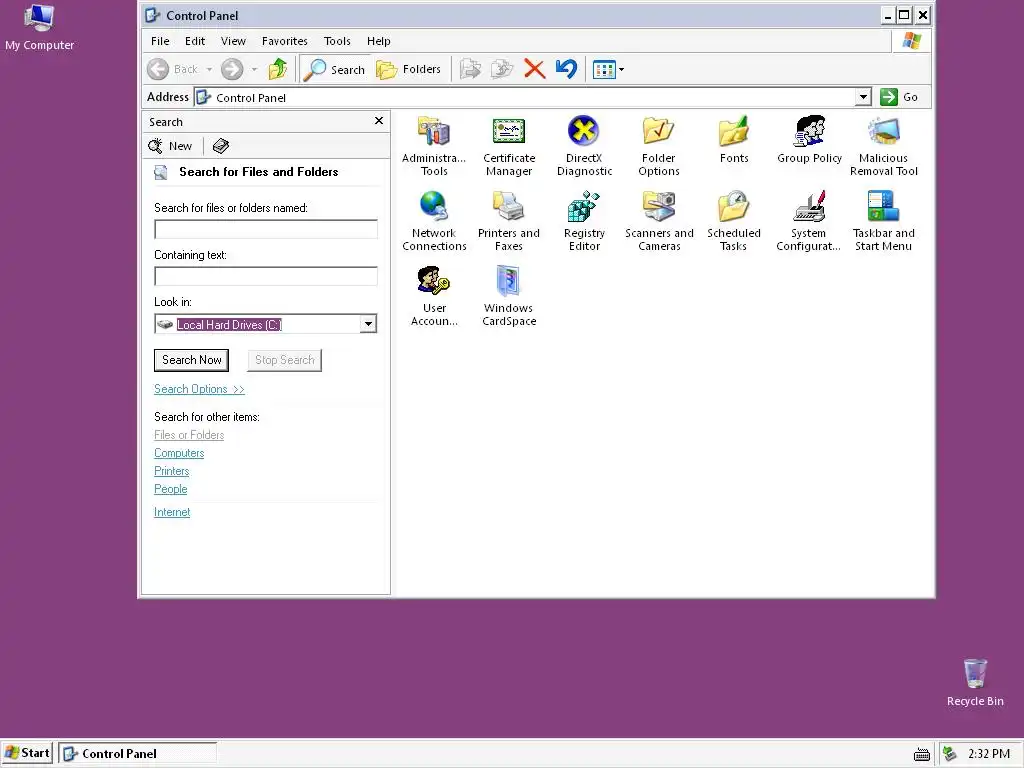Viewport: 1024px width, 768px height.
Task: Open the View menu
Action: [x=233, y=41]
